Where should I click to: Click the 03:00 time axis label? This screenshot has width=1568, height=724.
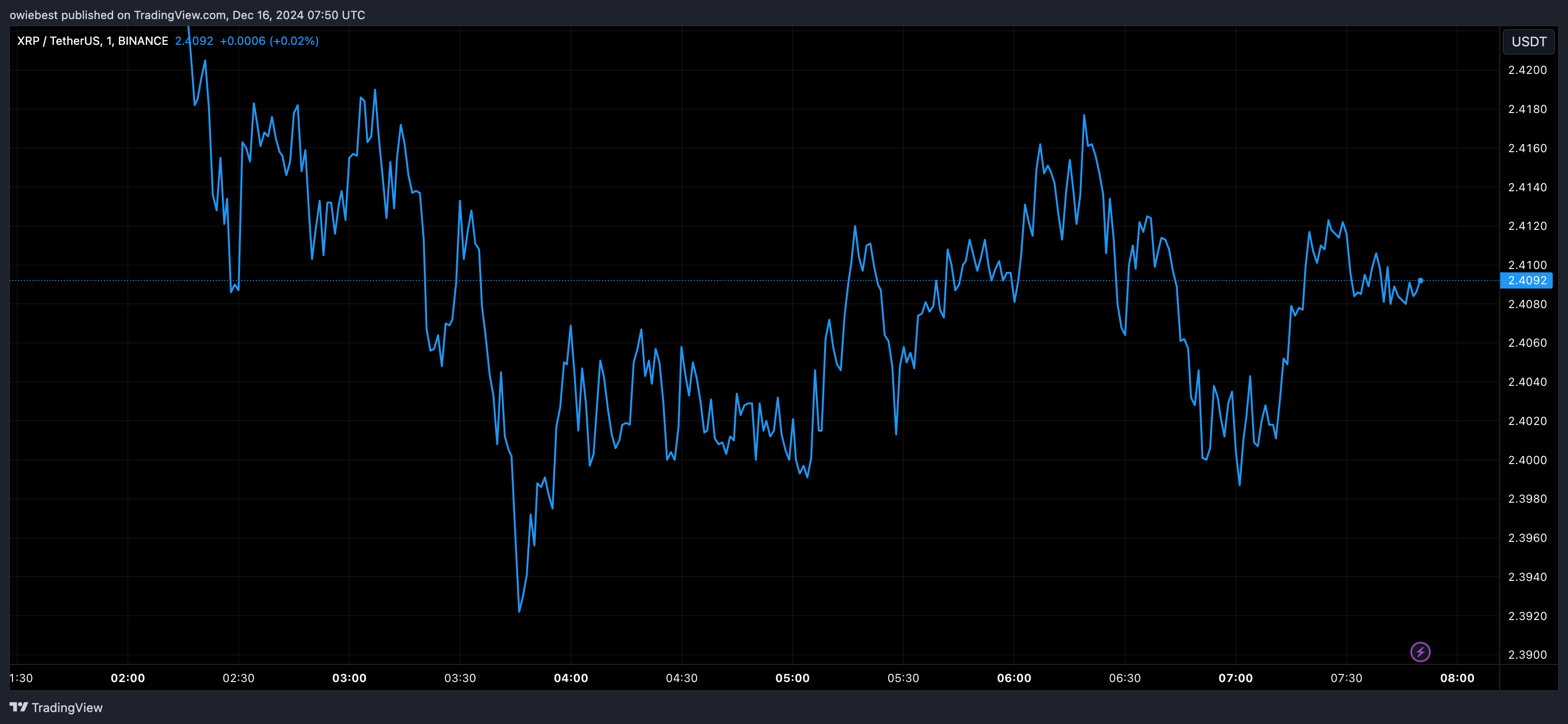349,678
